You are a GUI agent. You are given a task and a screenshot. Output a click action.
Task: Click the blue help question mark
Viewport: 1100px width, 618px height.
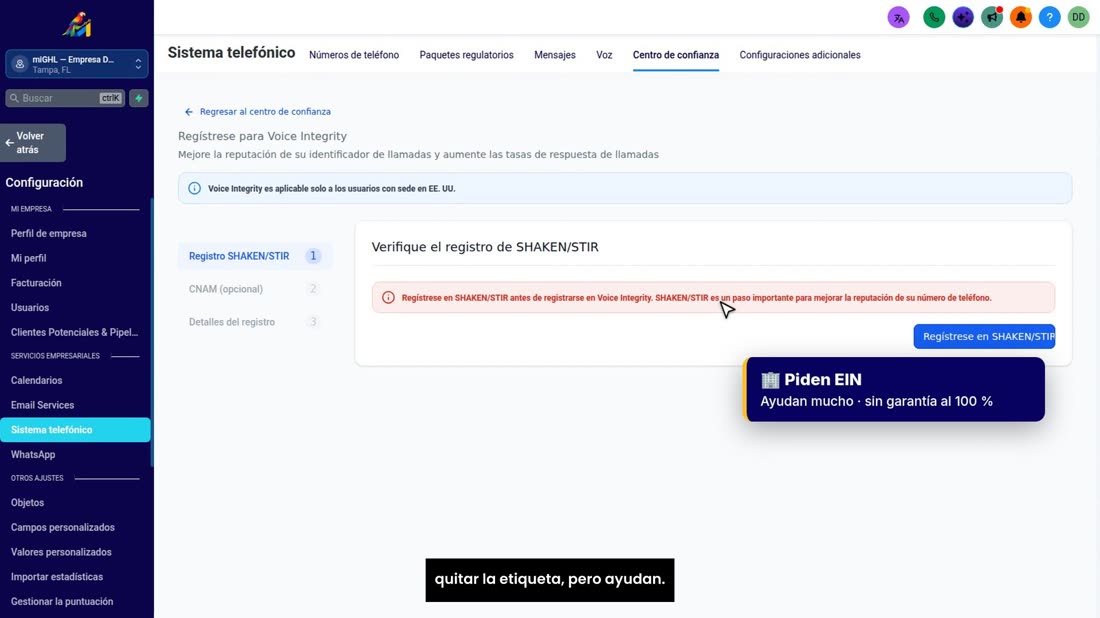[1049, 18]
